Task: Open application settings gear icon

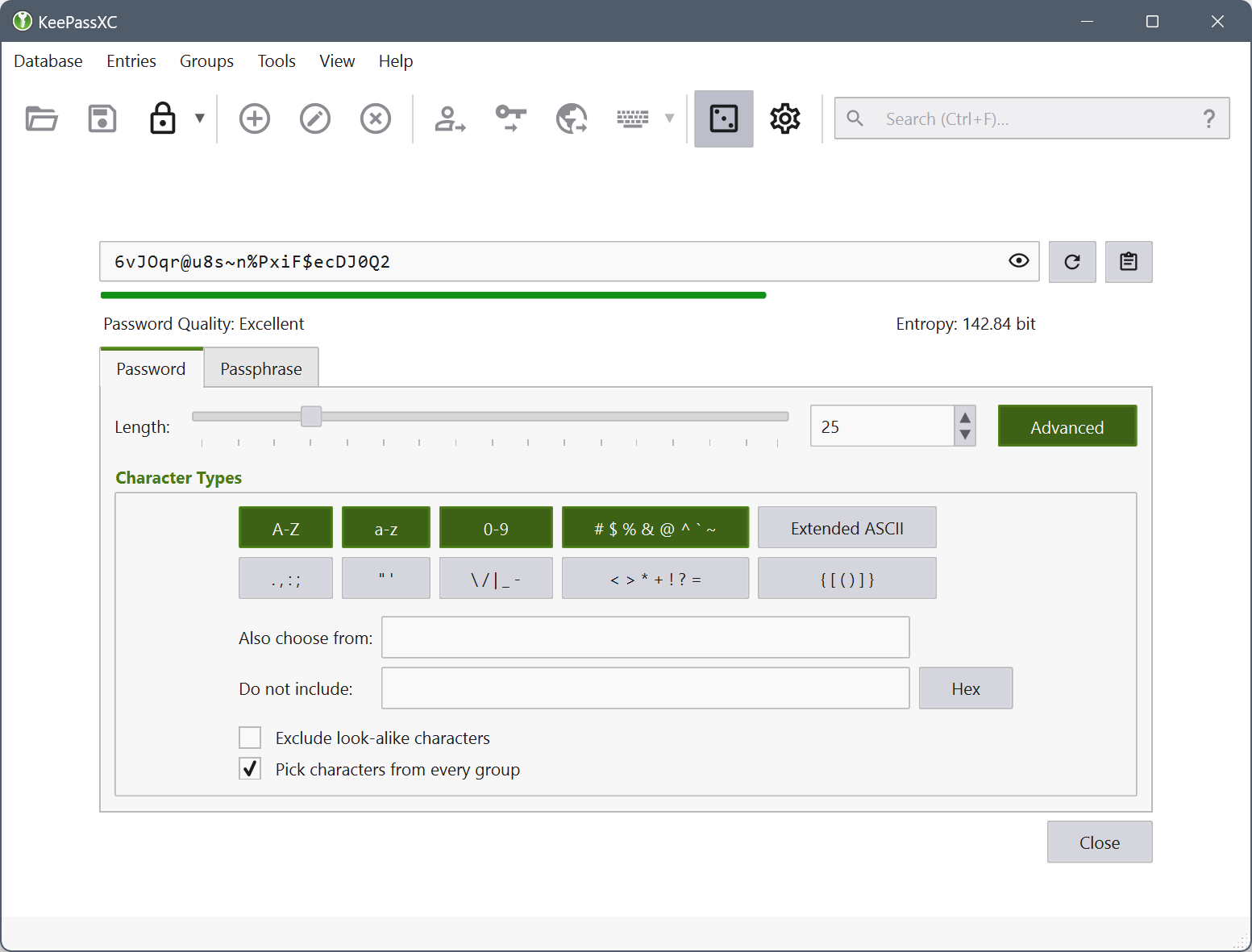Action: click(x=784, y=118)
